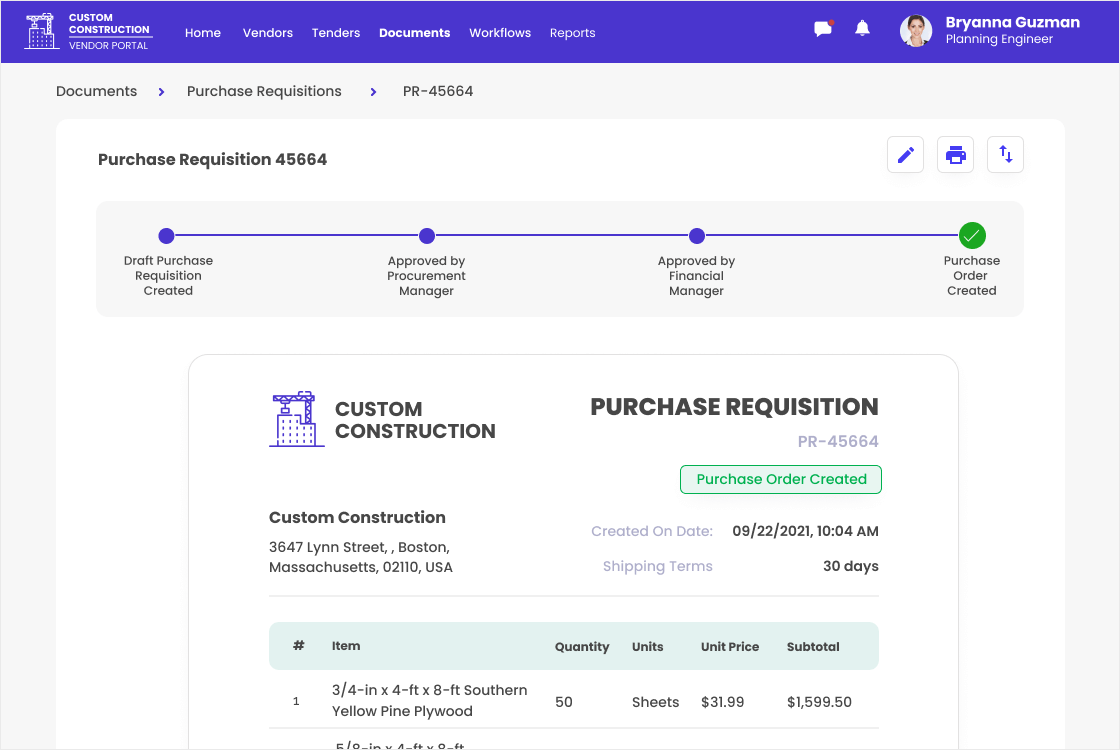Print the purchase requisition
Viewport: 1120px width, 750px height.
click(x=955, y=155)
